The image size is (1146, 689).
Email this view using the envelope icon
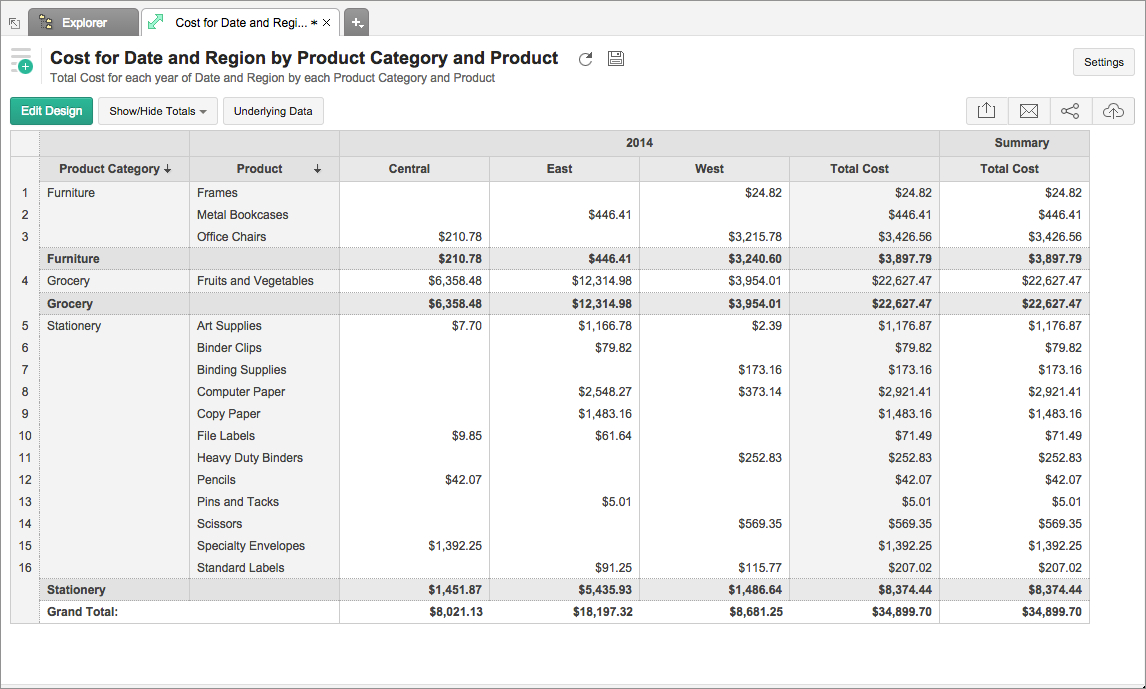1028,111
